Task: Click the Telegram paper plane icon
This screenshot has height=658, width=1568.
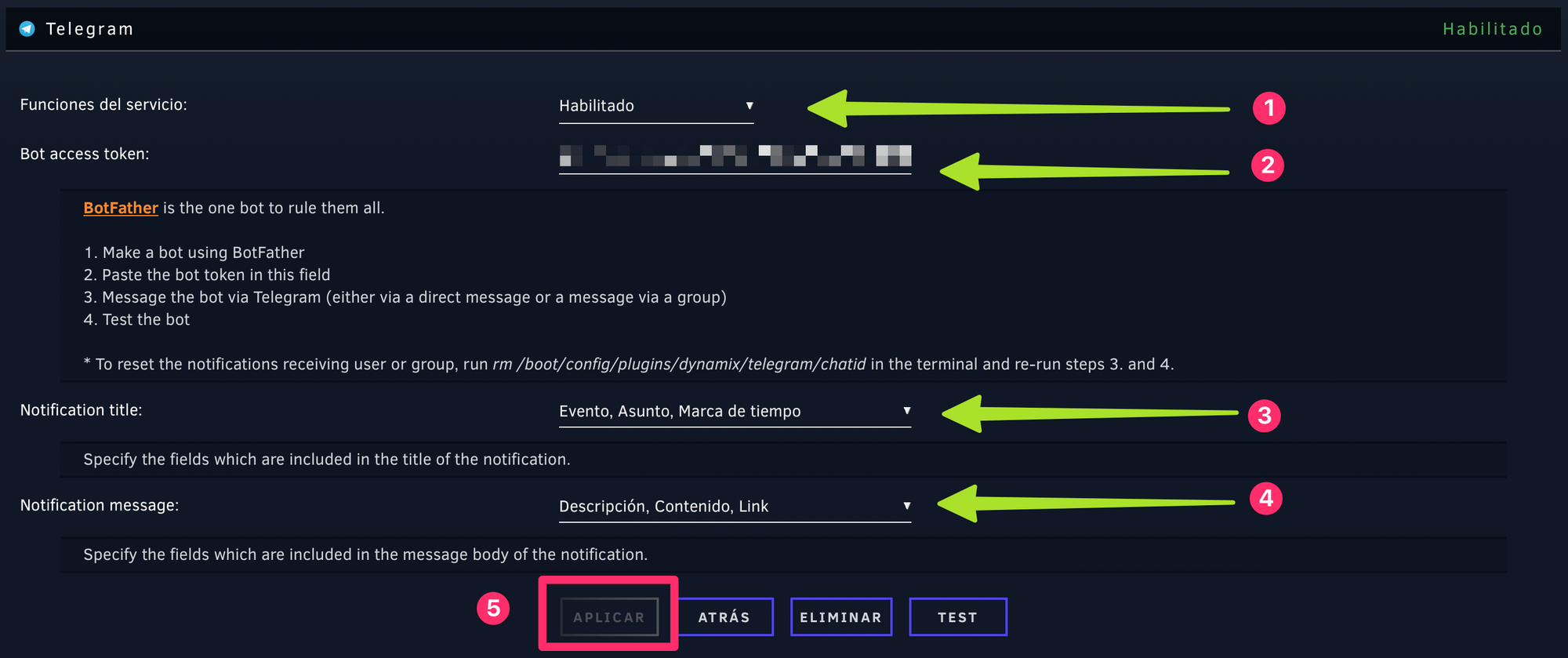Action: tap(27, 29)
